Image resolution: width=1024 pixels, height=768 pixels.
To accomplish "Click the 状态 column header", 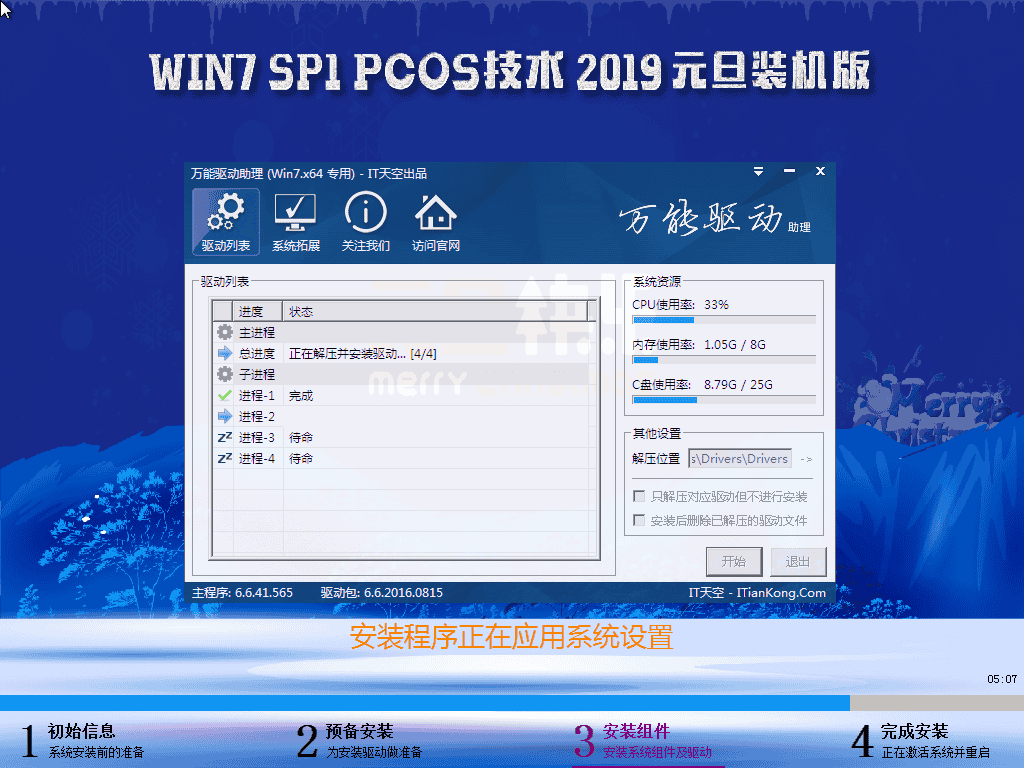I will tap(434, 312).
